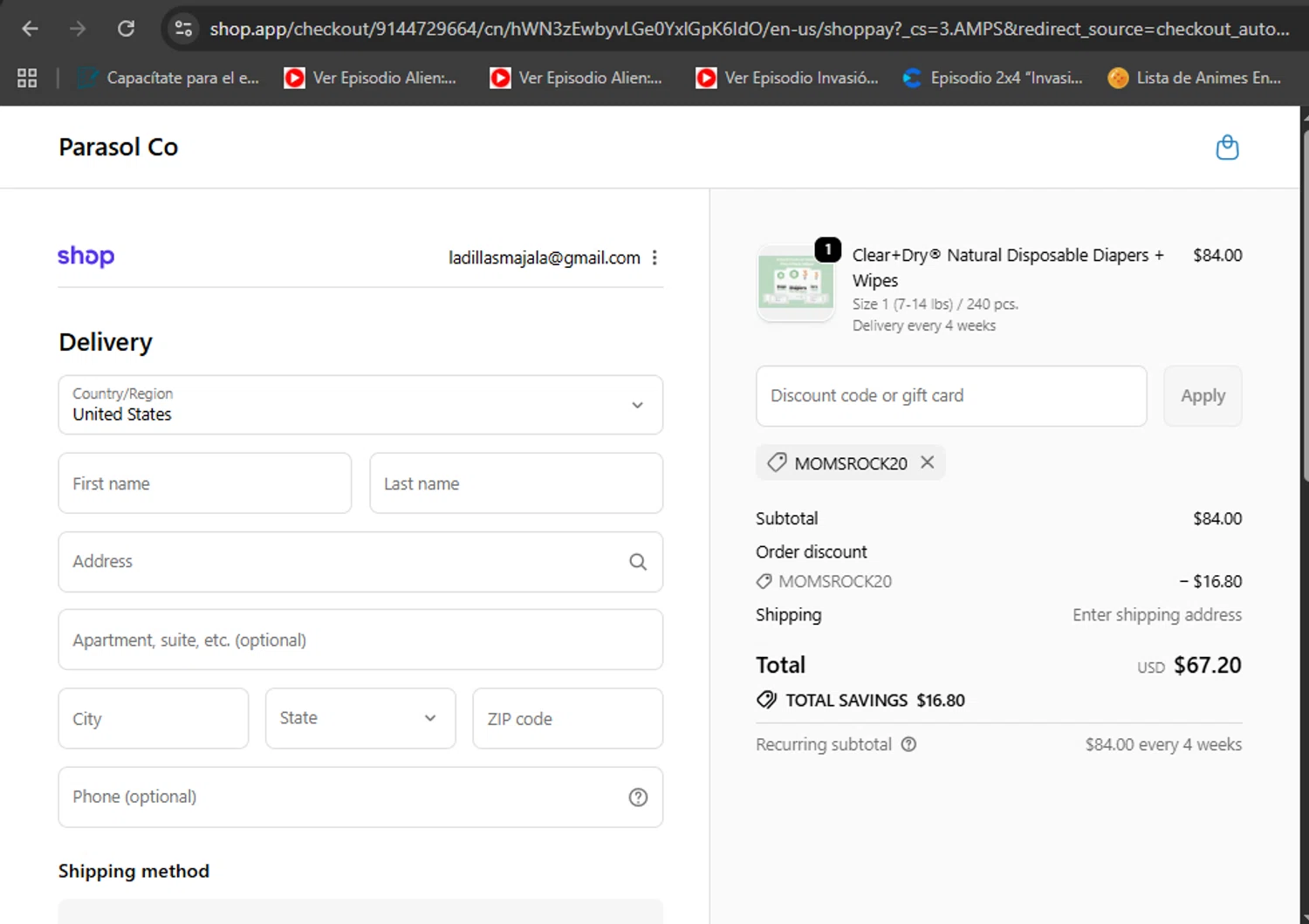Image resolution: width=1309 pixels, height=924 pixels.
Task: Open first 'Ver Episodio Alien:...' bookmark
Action: [x=371, y=78]
